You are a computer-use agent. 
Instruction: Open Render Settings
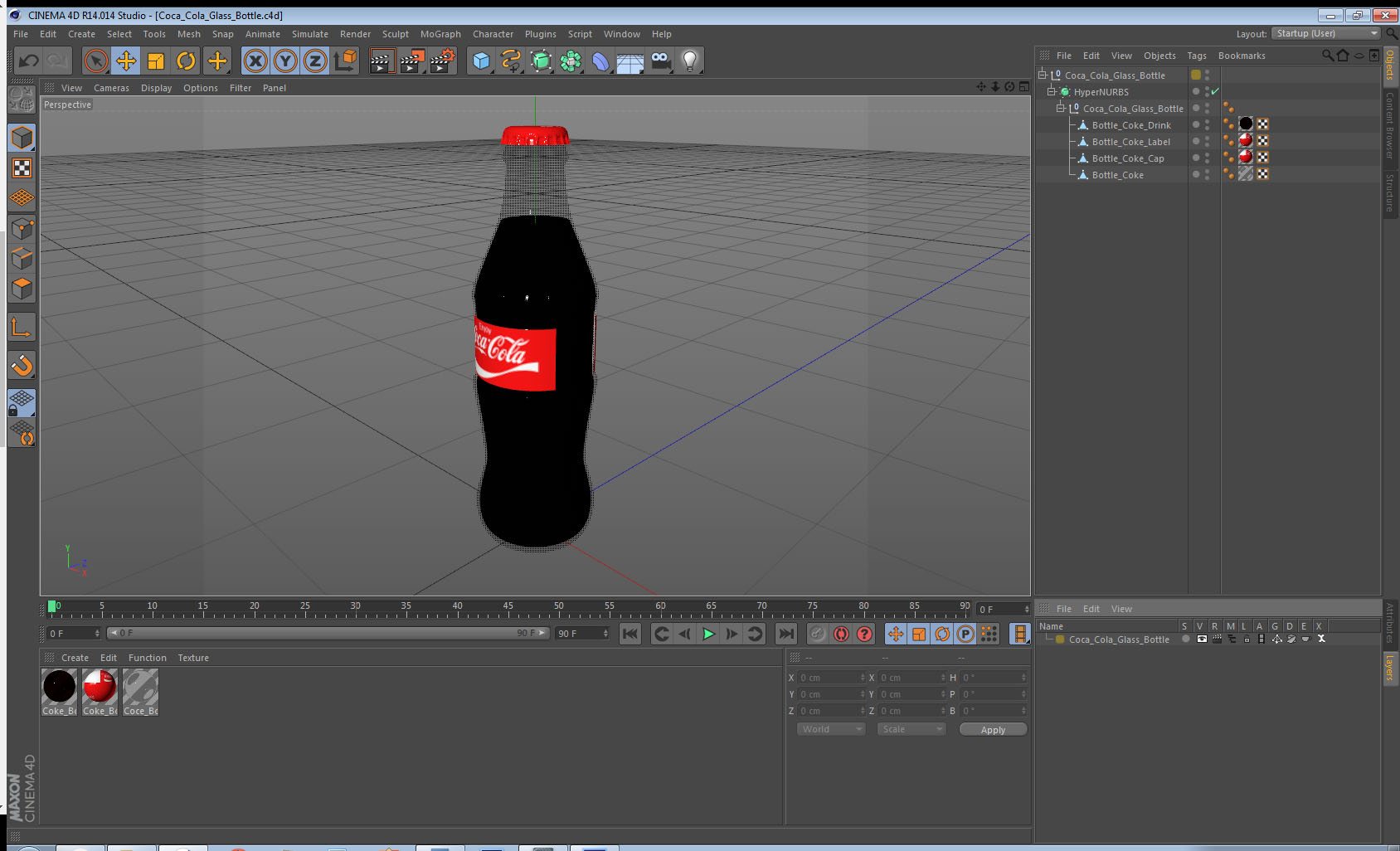pyautogui.click(x=443, y=61)
